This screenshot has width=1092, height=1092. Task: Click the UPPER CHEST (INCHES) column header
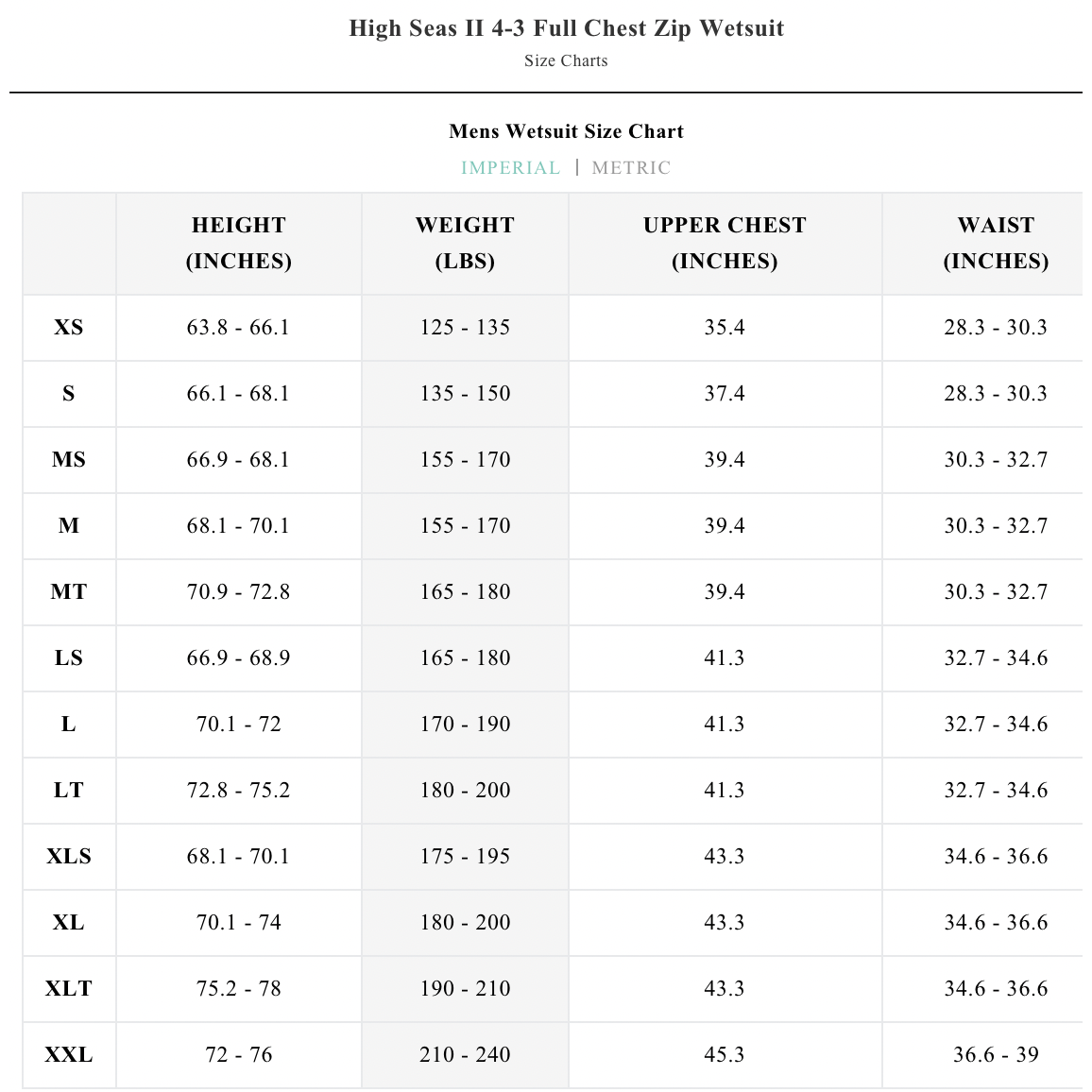[725, 243]
